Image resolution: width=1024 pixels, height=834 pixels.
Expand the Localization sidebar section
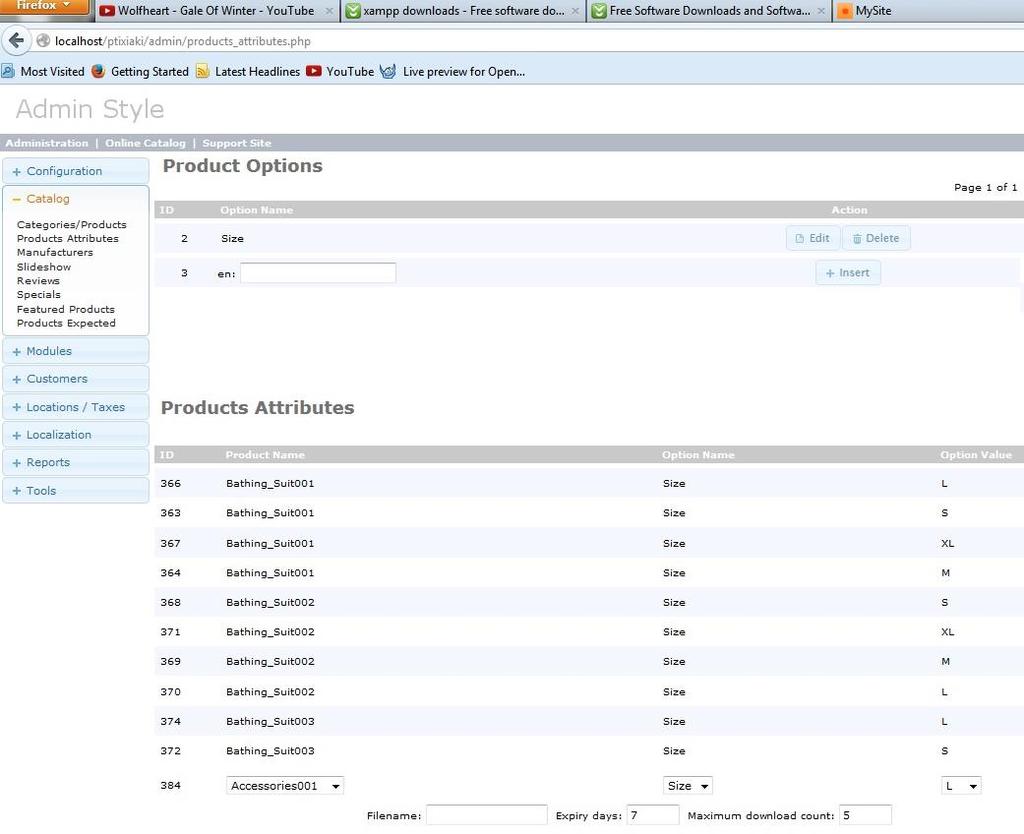click(x=76, y=435)
